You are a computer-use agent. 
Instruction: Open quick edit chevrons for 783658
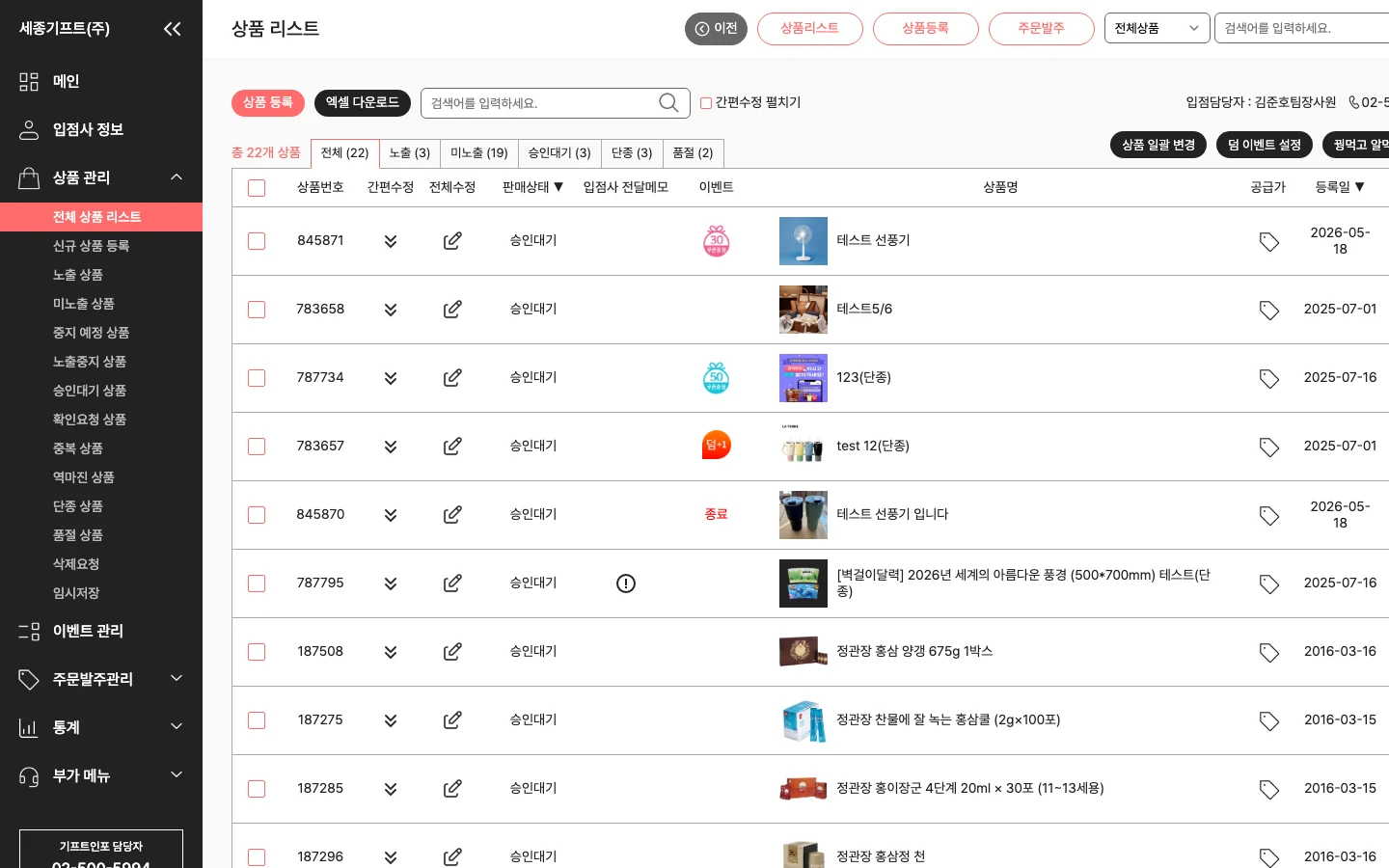(x=391, y=310)
